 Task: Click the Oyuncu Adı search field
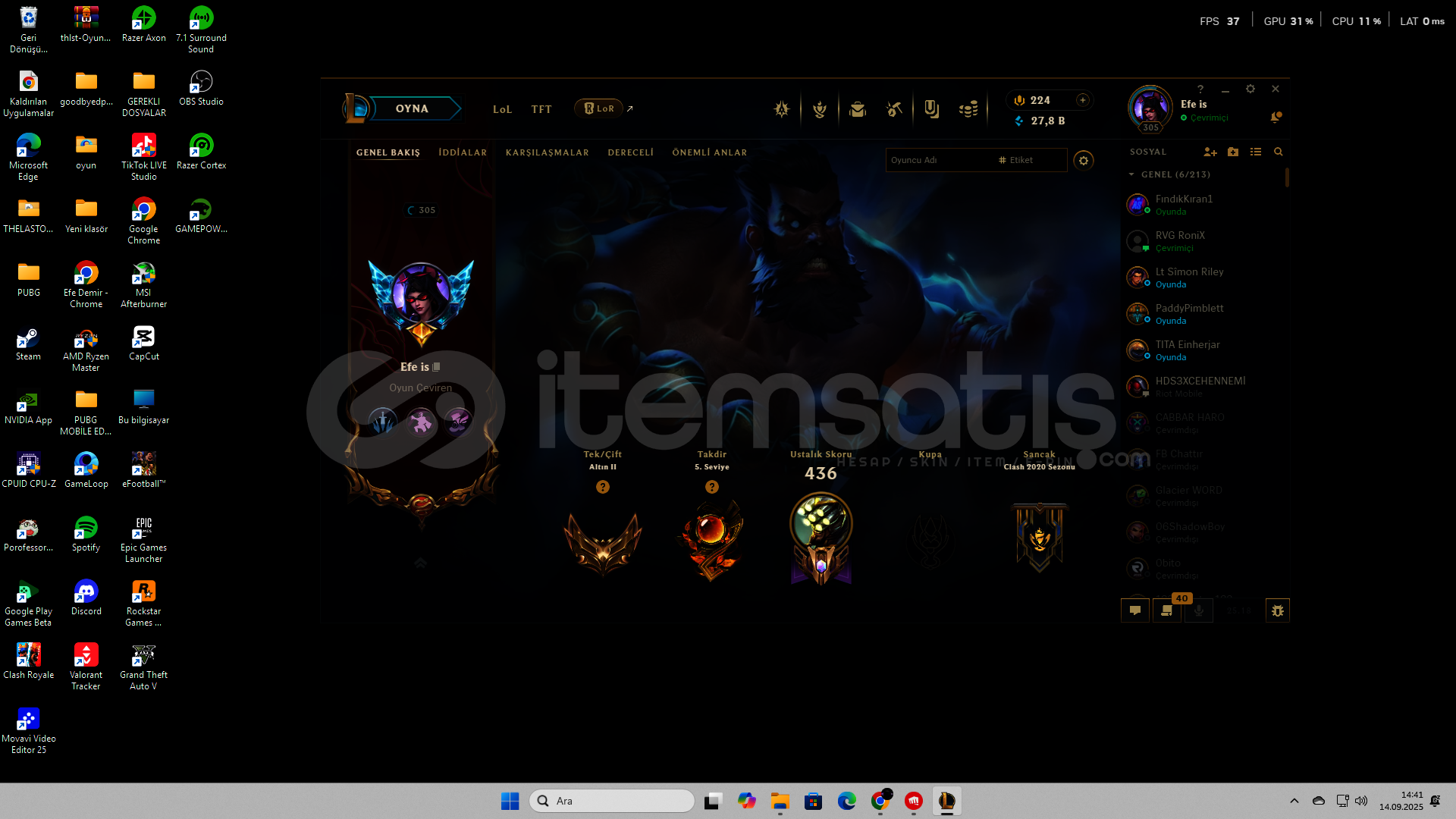tap(940, 160)
